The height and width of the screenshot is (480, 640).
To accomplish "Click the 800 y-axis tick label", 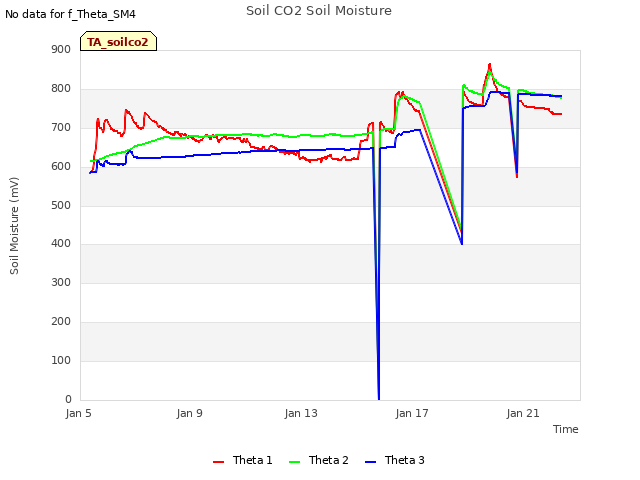I will tap(61, 89).
